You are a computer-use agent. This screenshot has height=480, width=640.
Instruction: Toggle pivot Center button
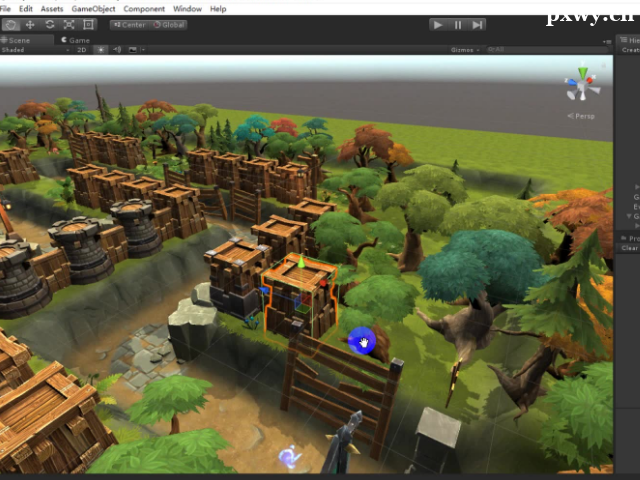coord(129,24)
